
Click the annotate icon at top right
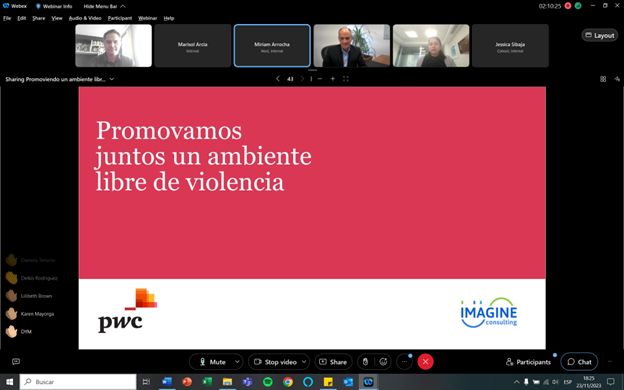(617, 79)
